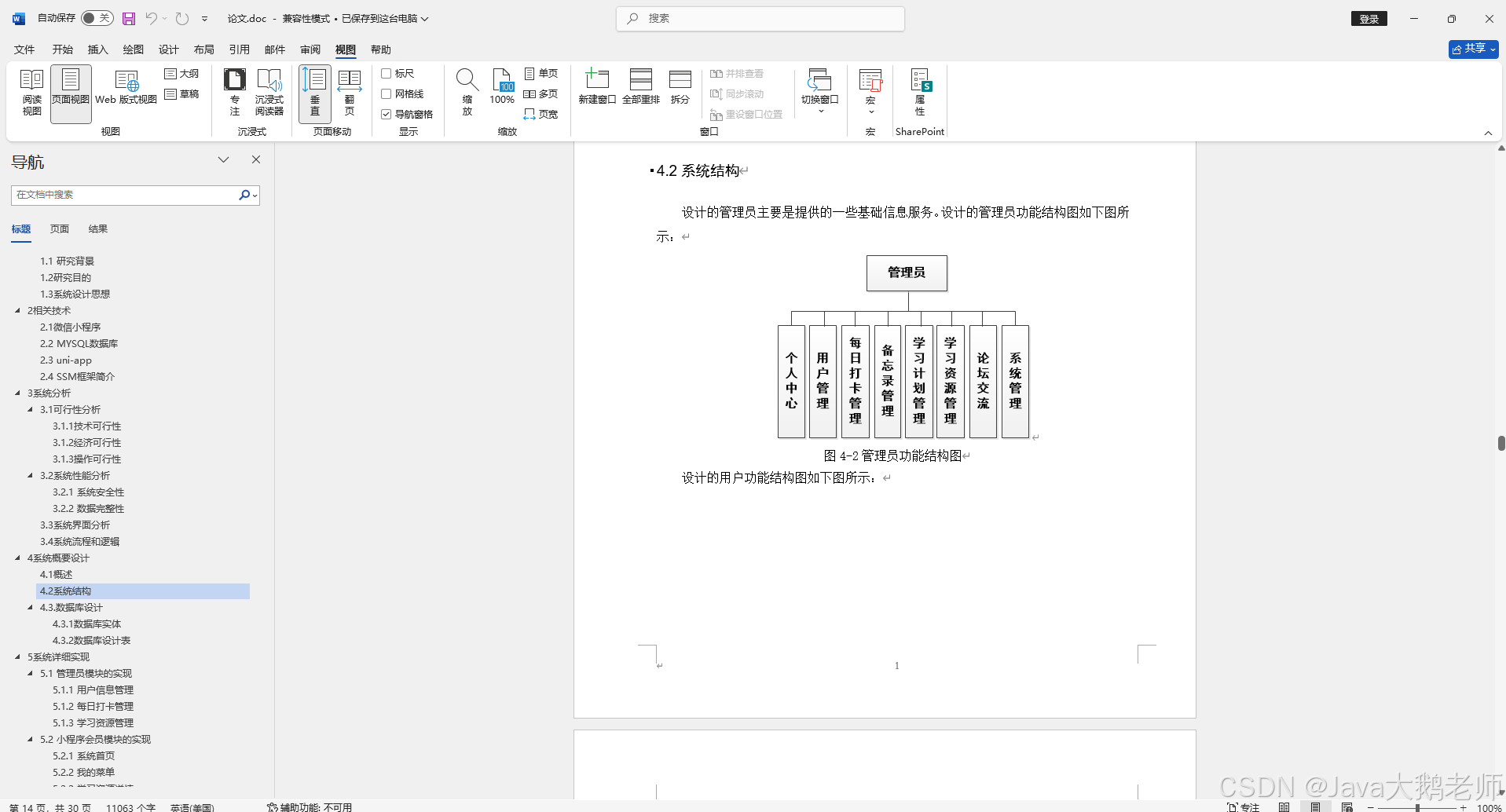Set zoom to 100%
1506x812 pixels.
coord(502,88)
